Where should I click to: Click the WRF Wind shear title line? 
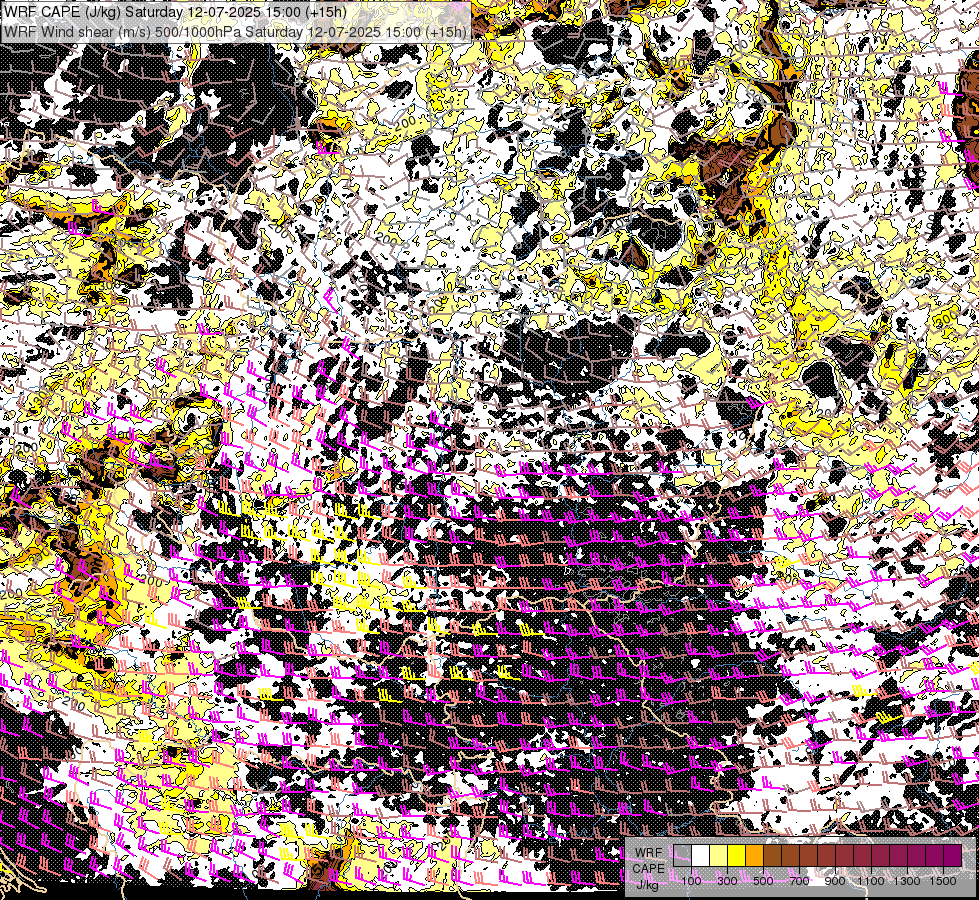click(x=235, y=32)
